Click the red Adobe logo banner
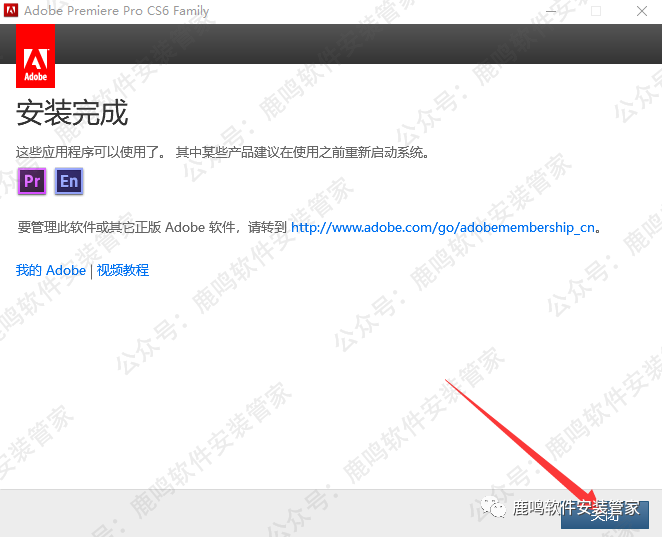The height and width of the screenshot is (537, 662). (x=36, y=57)
